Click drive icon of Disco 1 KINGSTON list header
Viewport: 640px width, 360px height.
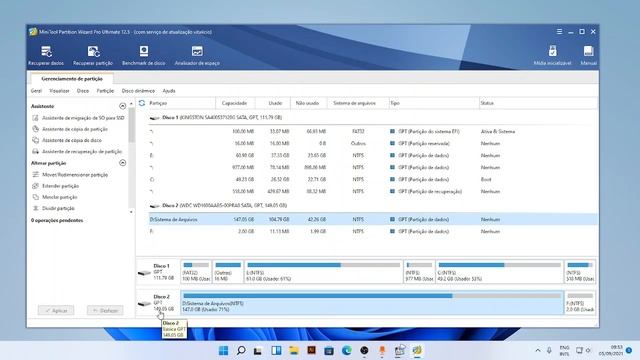tap(154, 118)
